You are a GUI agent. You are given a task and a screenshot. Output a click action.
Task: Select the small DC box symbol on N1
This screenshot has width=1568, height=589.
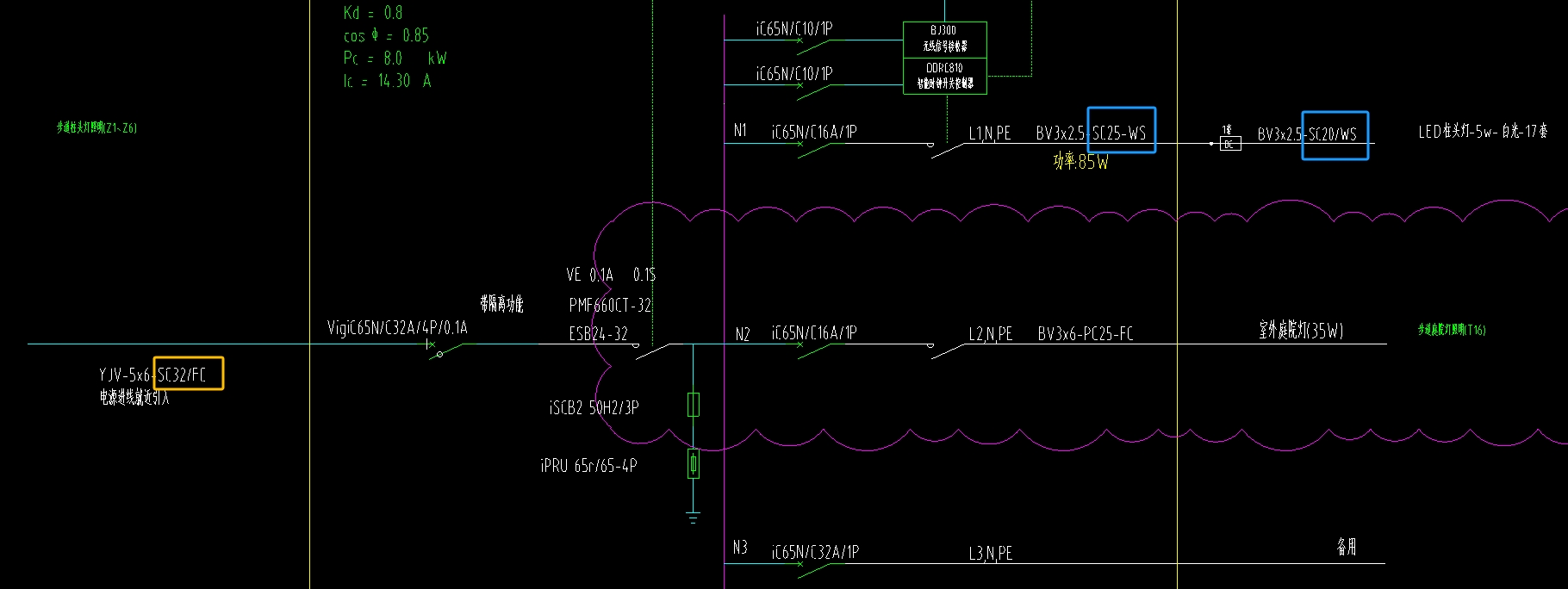[x=1230, y=145]
